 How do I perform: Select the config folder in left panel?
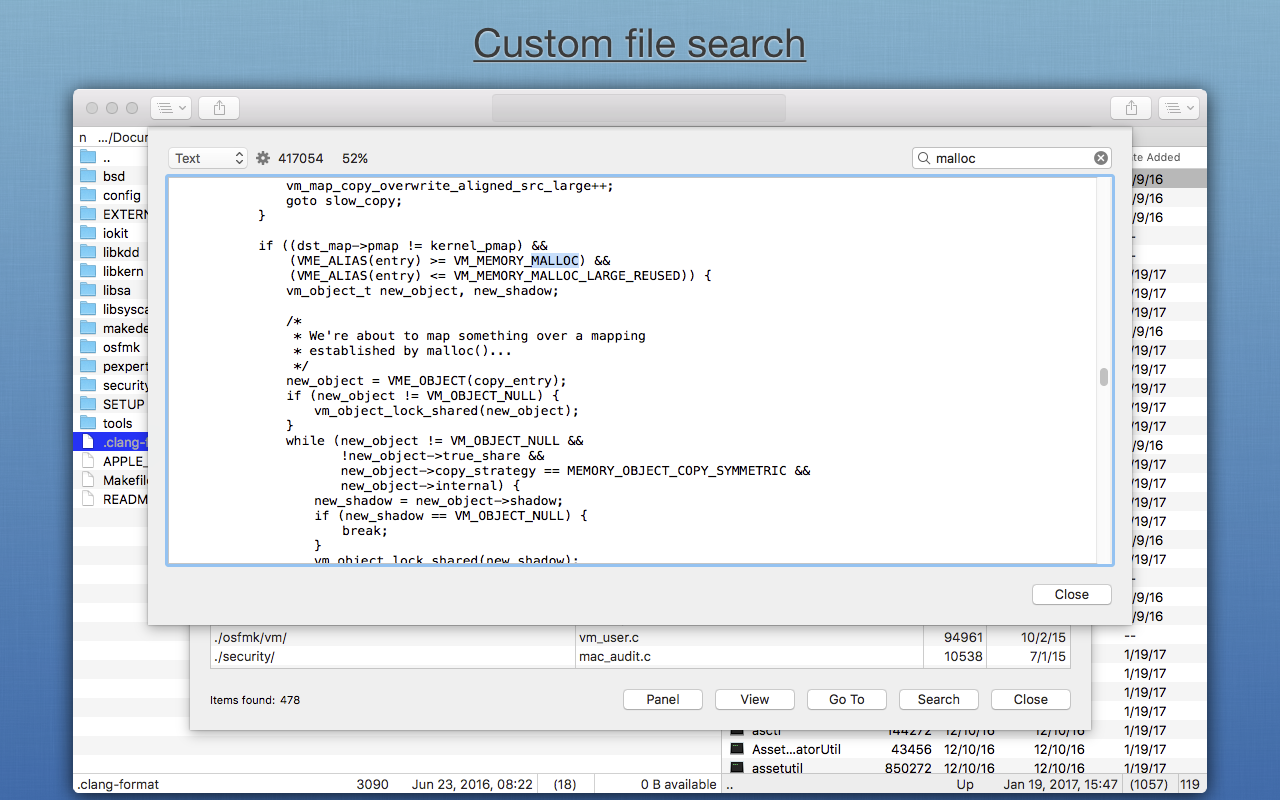pyautogui.click(x=121, y=195)
